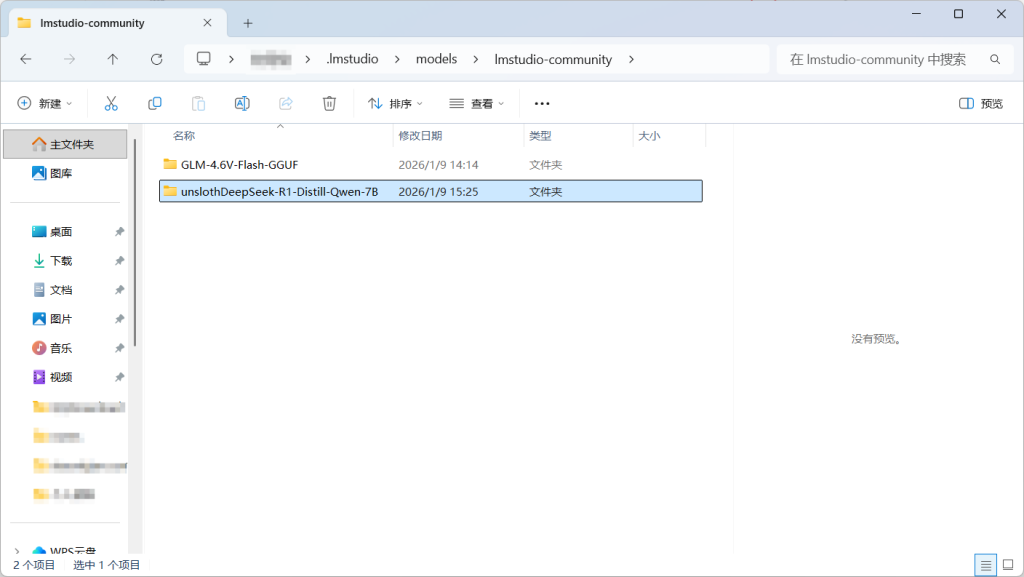Open the 新建 dropdown menu
This screenshot has height=577, width=1024.
40,103
